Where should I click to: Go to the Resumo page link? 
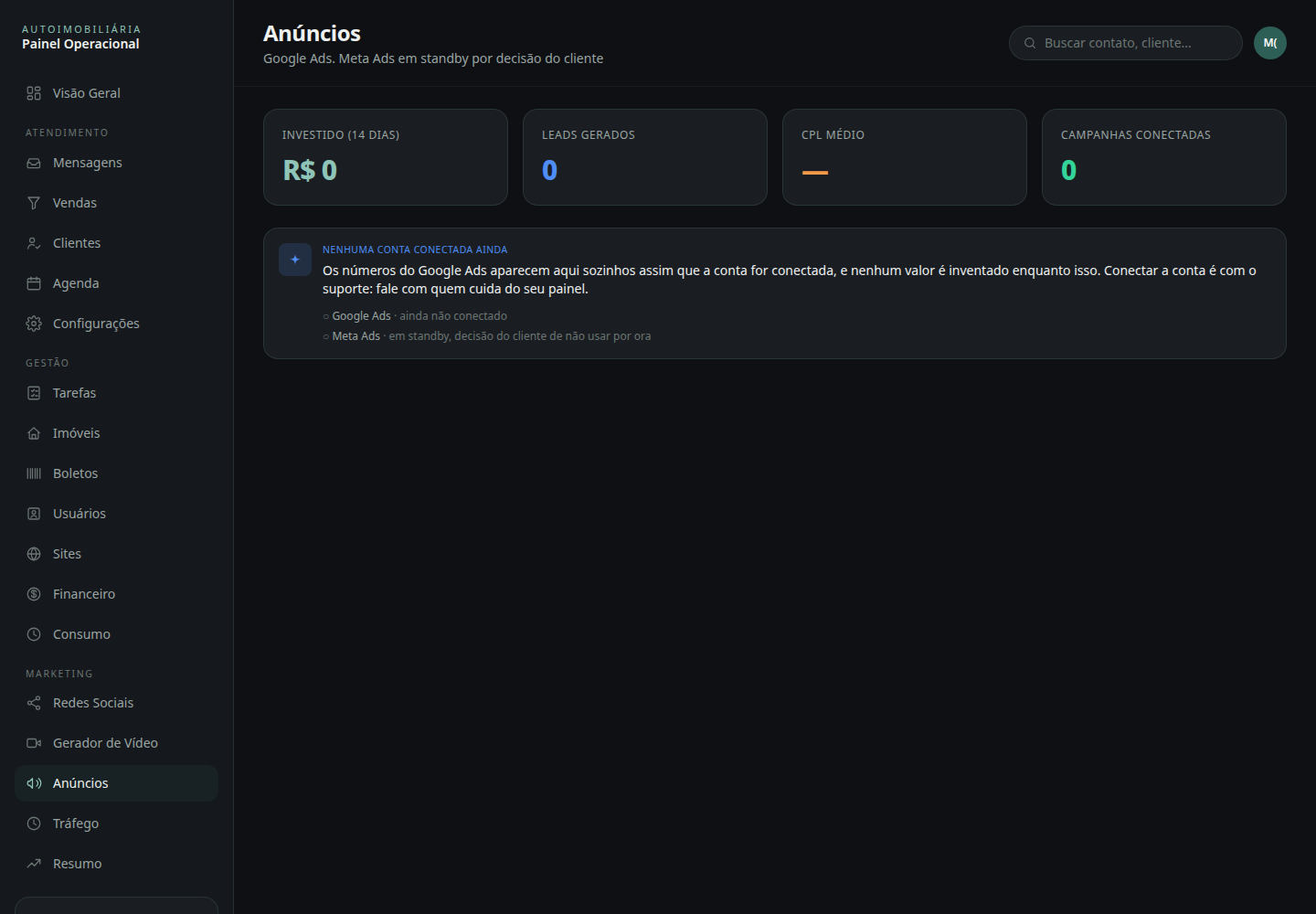tap(116, 864)
